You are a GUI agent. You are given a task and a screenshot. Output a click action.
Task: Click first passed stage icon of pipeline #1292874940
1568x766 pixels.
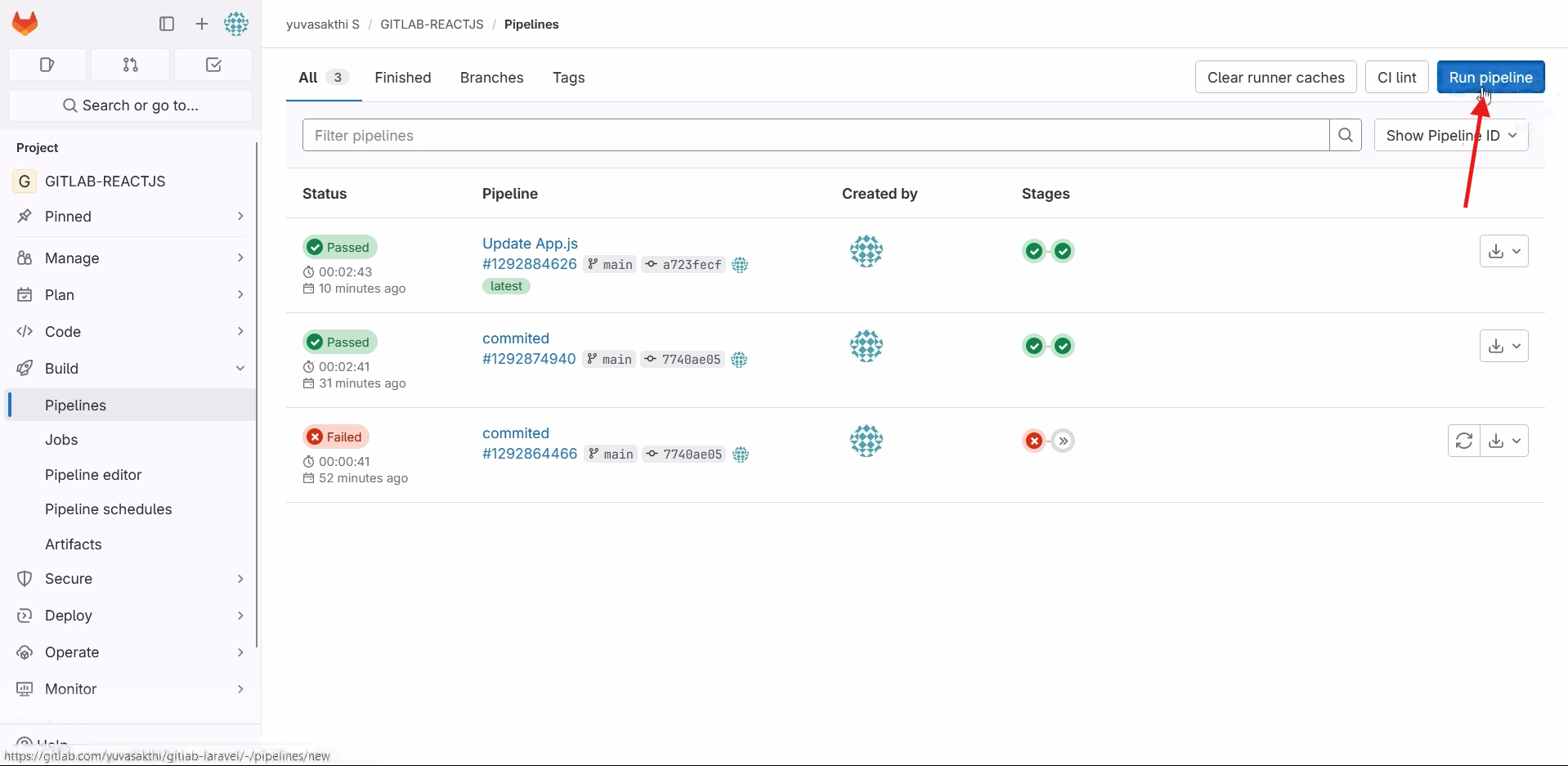coord(1034,346)
